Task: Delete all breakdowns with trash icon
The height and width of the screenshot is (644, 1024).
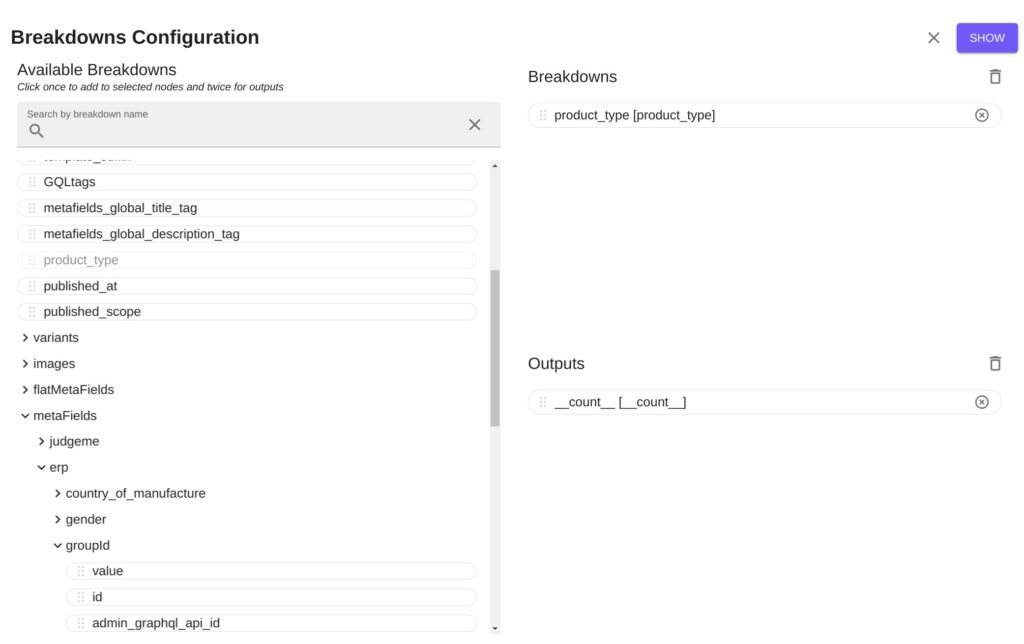Action: [x=995, y=77]
